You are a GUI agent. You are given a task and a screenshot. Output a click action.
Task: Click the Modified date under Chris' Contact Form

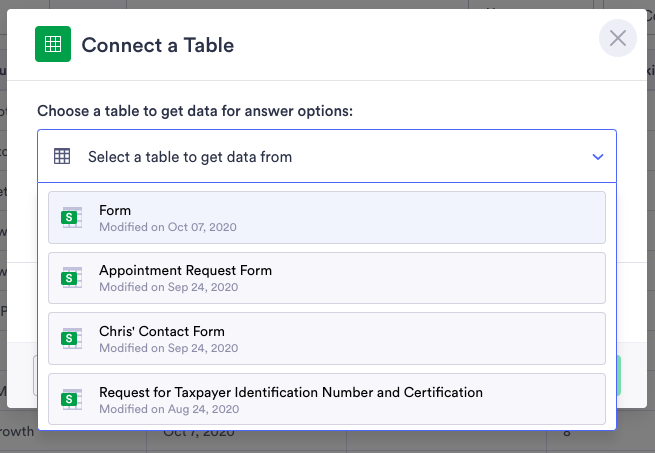(168, 348)
